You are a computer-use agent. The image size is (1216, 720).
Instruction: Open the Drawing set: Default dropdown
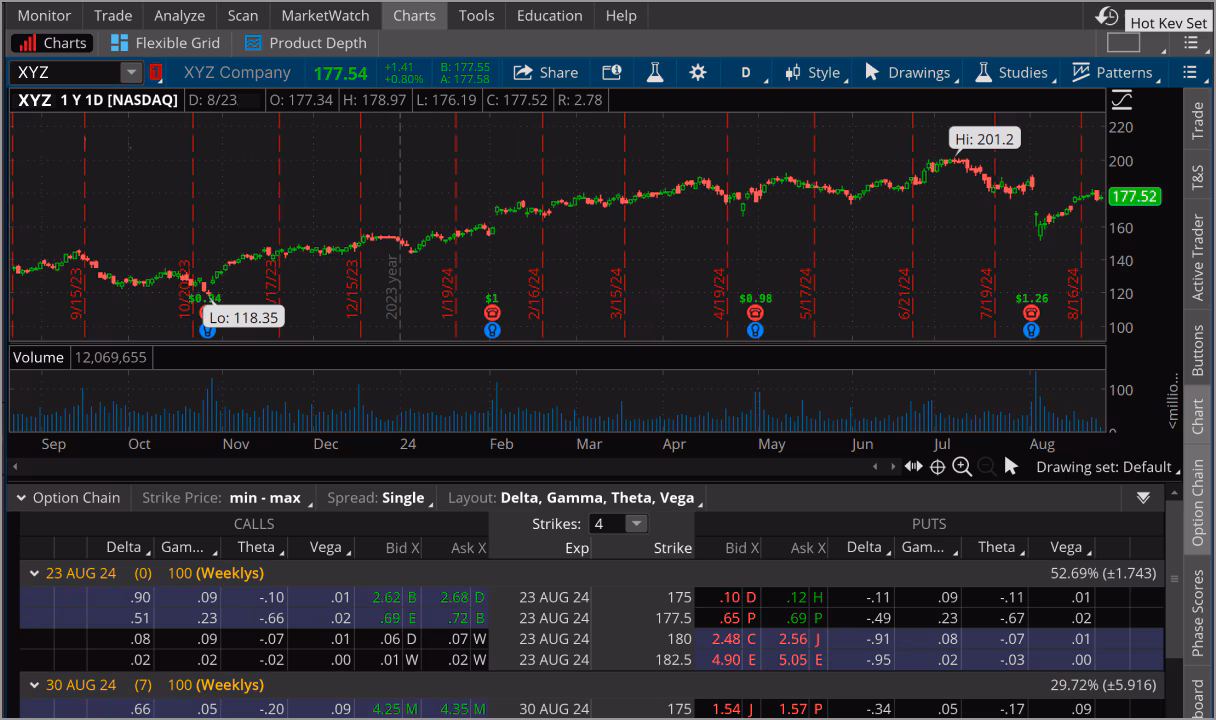pyautogui.click(x=1106, y=466)
